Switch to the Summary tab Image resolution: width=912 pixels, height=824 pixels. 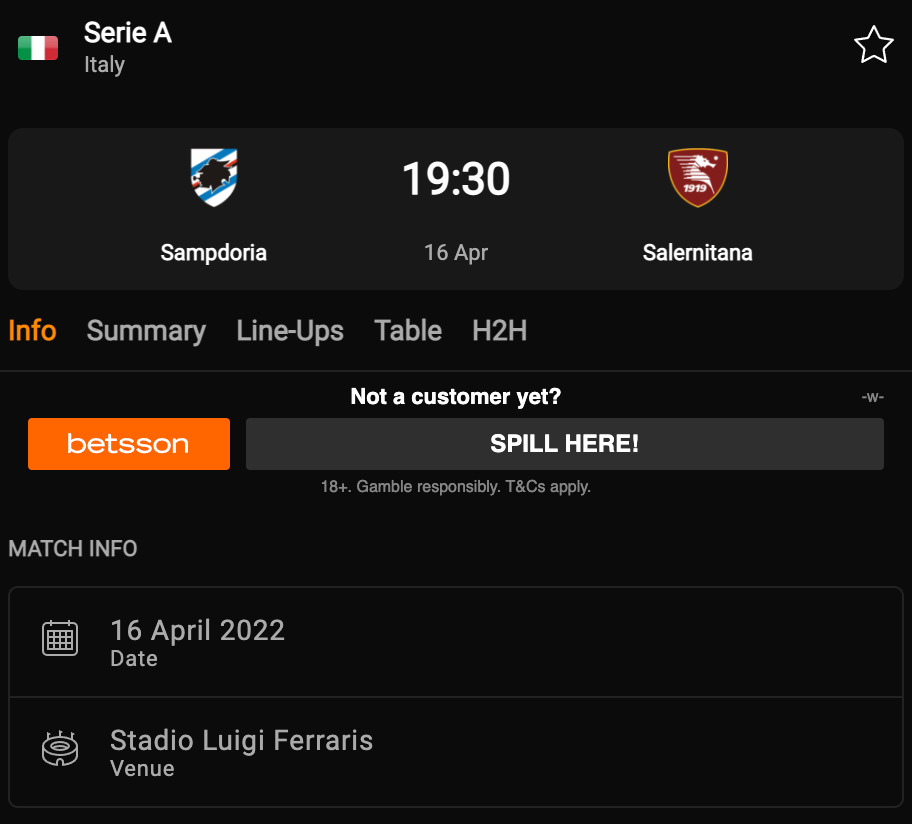(x=146, y=331)
